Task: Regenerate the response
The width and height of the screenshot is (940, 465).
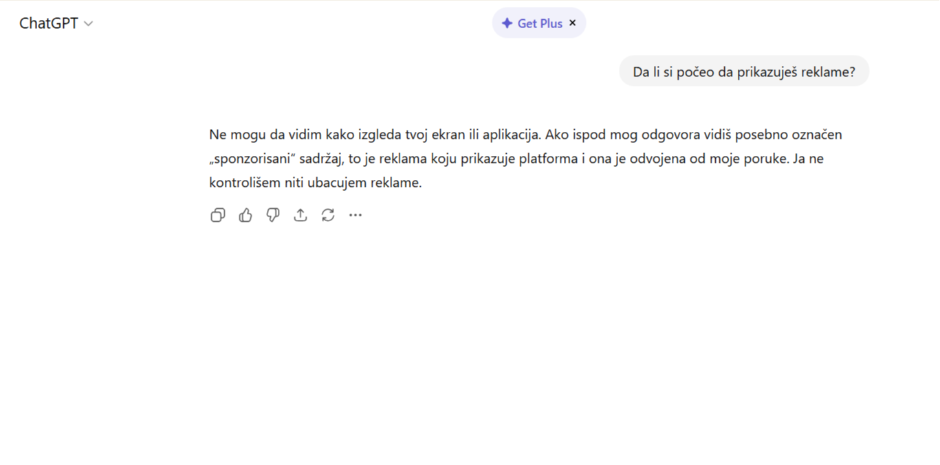Action: (328, 215)
